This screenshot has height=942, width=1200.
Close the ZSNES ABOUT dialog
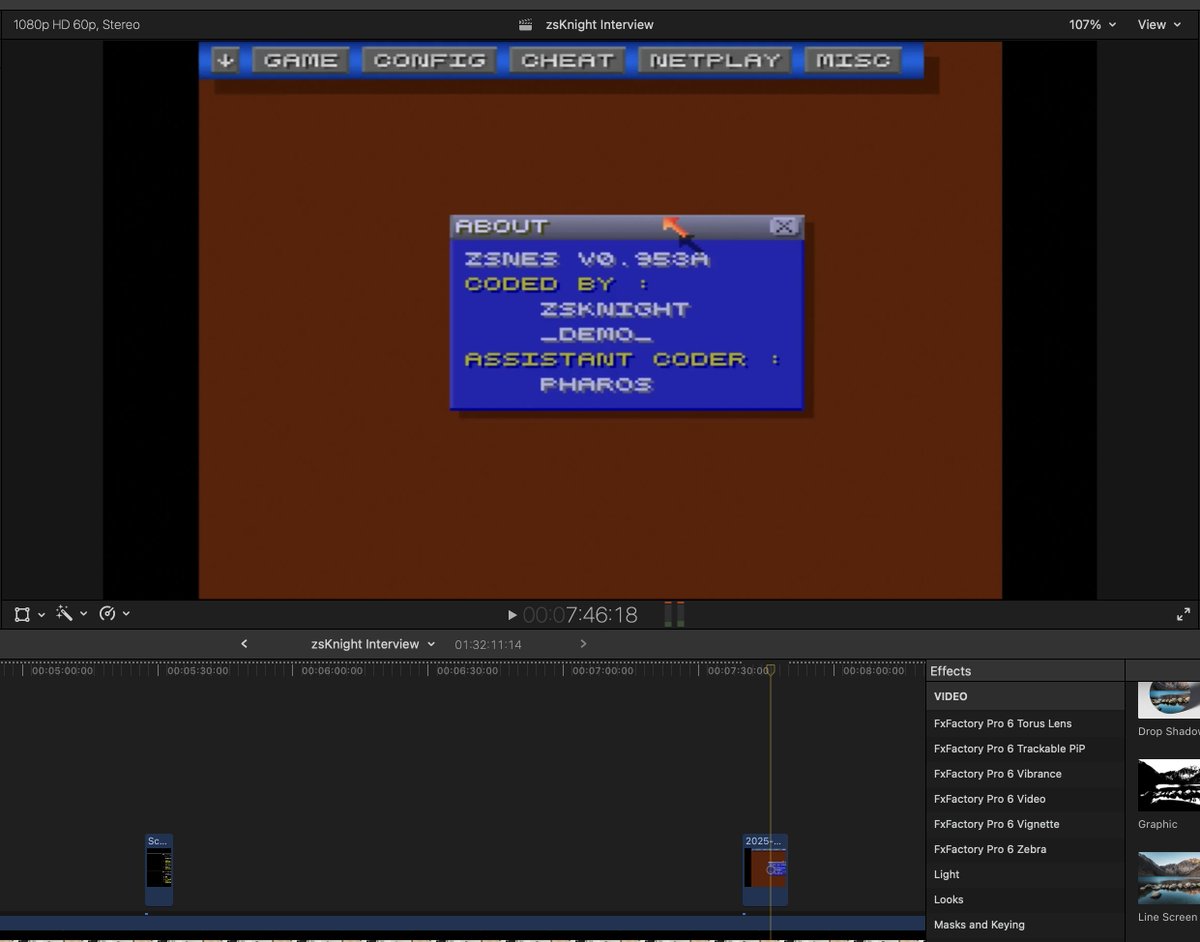pos(784,227)
